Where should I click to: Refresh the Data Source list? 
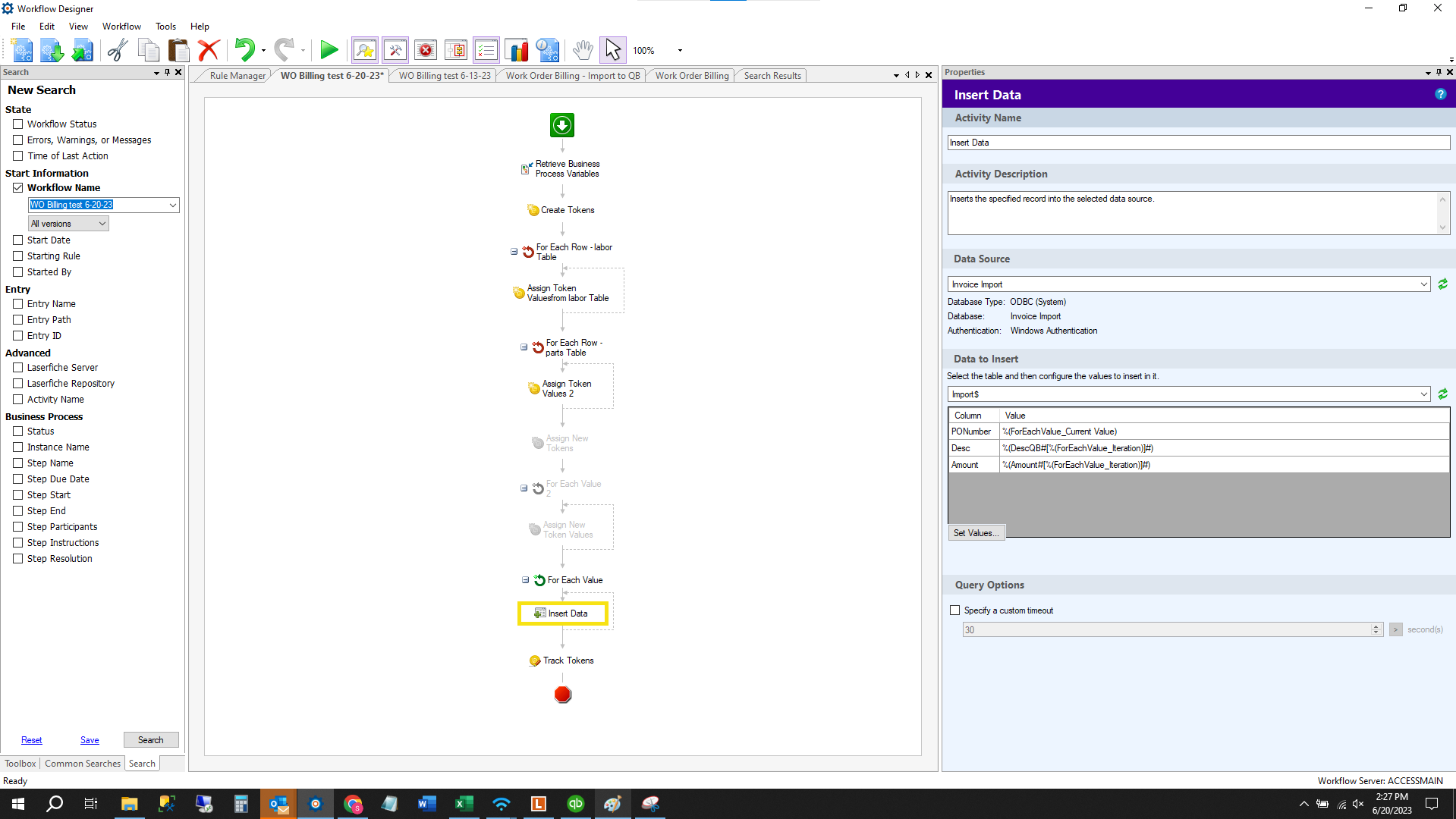[1442, 284]
